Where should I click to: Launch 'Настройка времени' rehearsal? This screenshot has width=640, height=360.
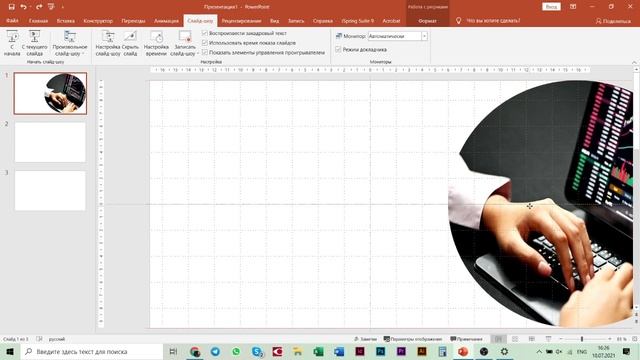coord(156,43)
